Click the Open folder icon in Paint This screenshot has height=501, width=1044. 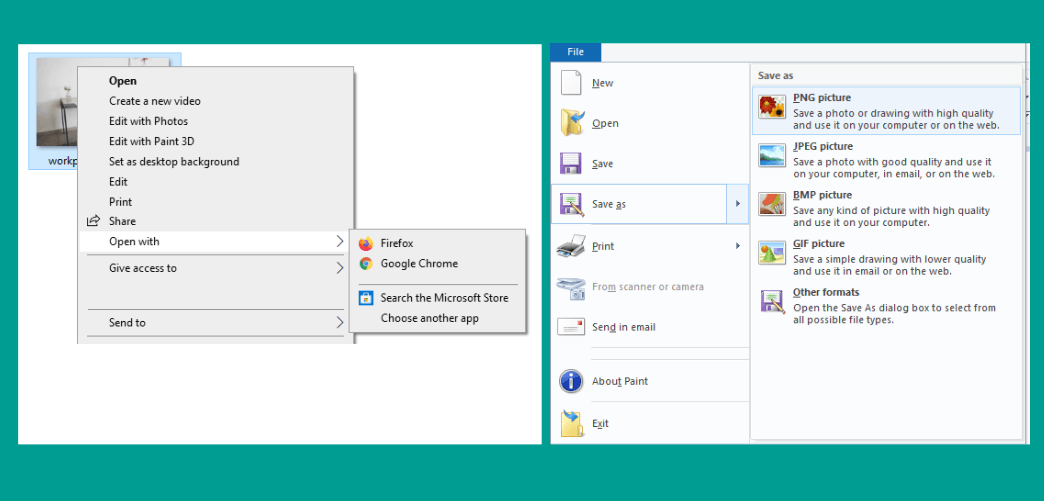[572, 123]
